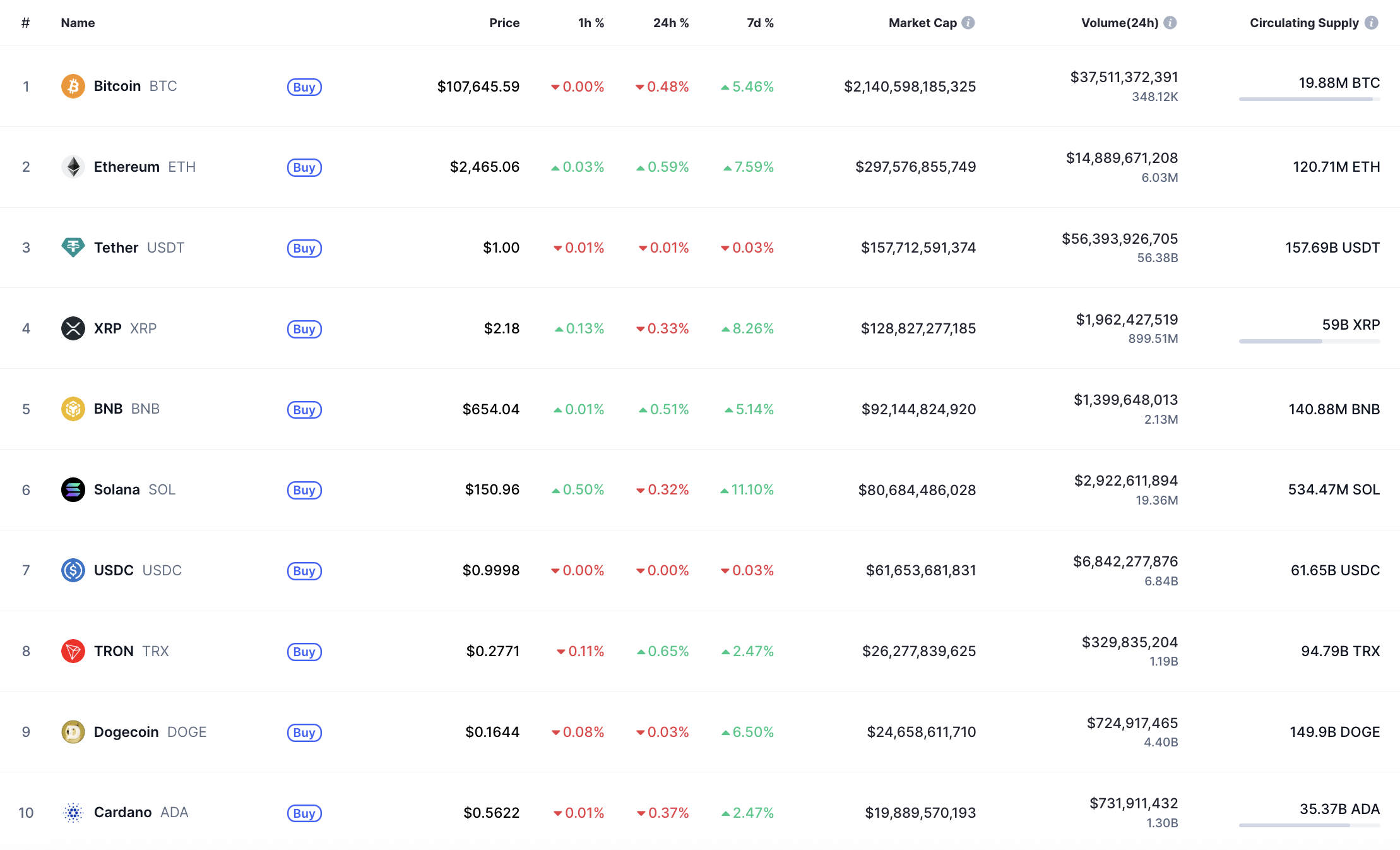The height and width of the screenshot is (850, 1400).
Task: Click the XRP logo icon
Action: [73, 328]
